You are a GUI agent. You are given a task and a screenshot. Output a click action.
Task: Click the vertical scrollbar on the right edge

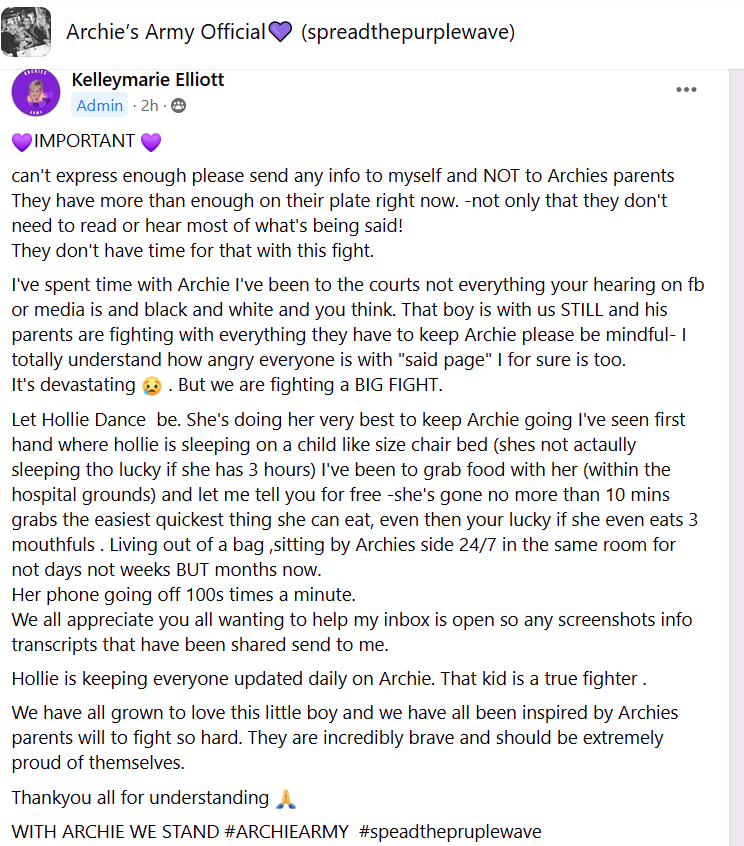[x=736, y=458]
